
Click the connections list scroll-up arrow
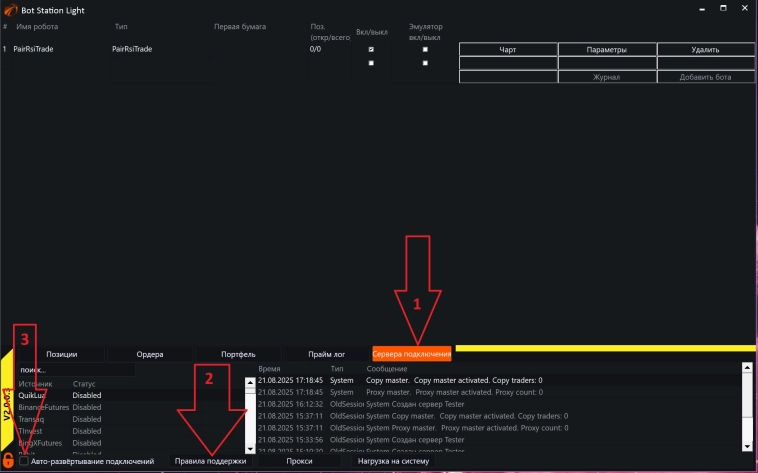(x=250, y=381)
